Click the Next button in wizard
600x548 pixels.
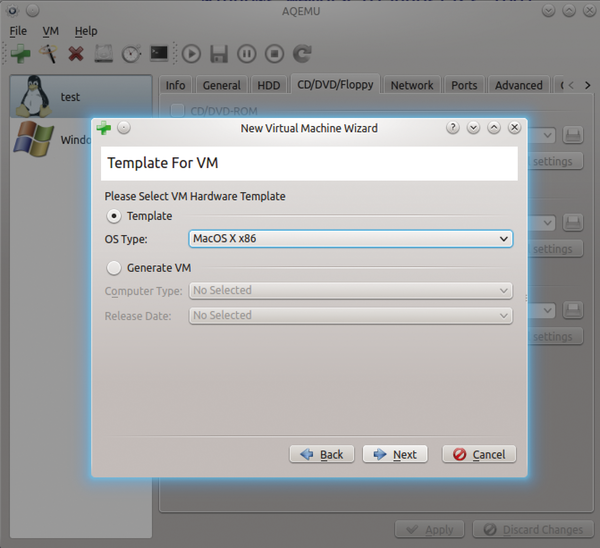tap(395, 454)
